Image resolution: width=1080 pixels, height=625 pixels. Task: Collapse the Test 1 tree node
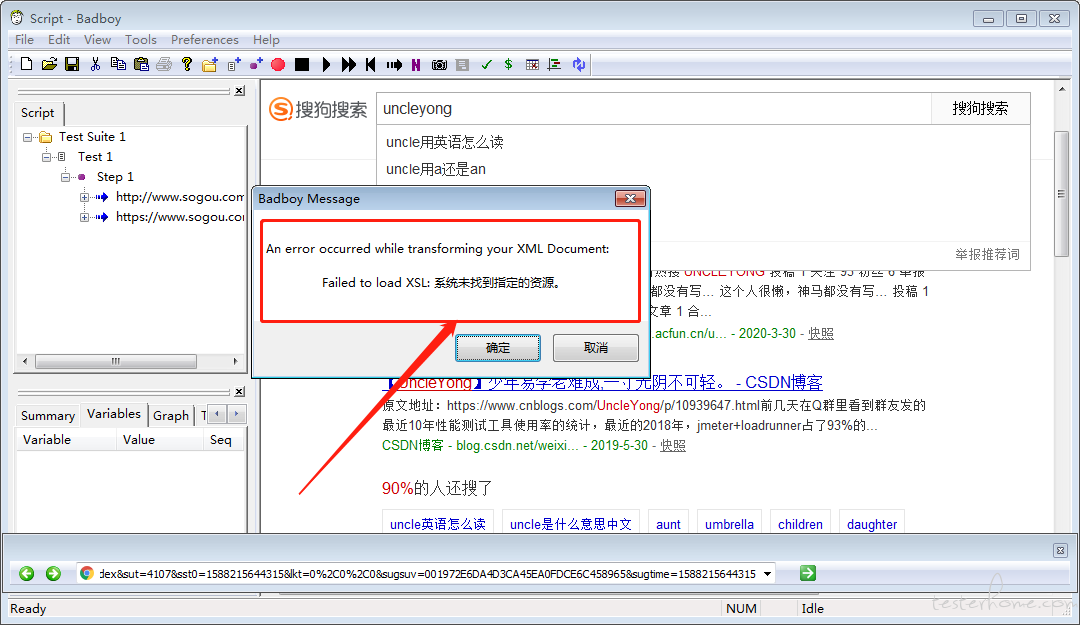click(x=46, y=157)
